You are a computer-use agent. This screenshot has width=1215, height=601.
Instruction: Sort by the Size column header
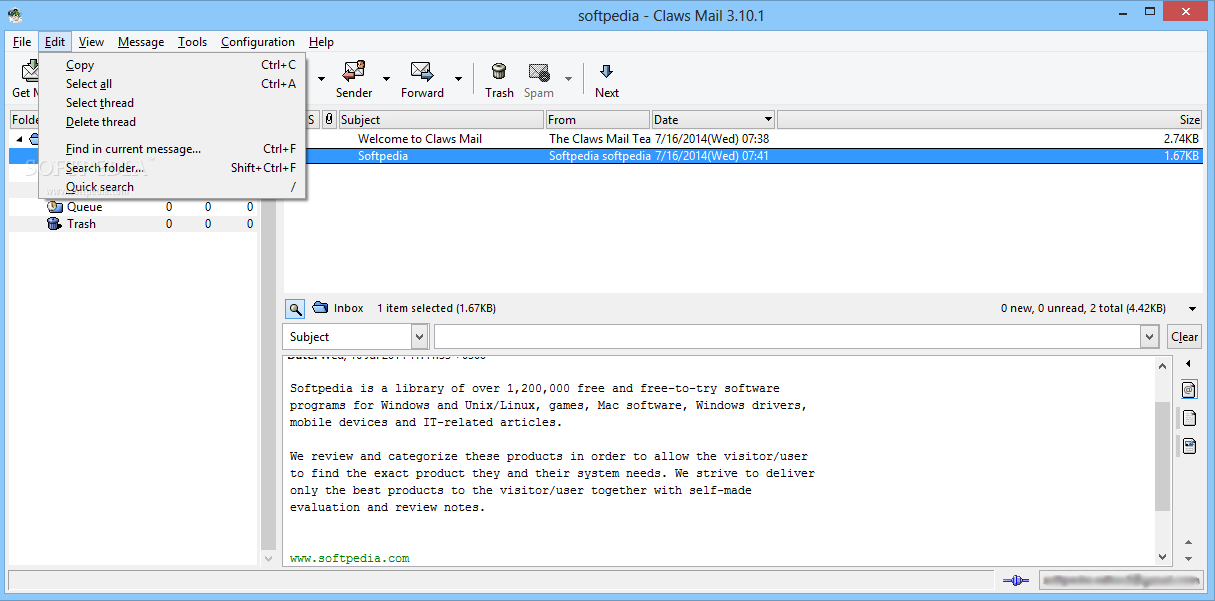tap(990, 120)
